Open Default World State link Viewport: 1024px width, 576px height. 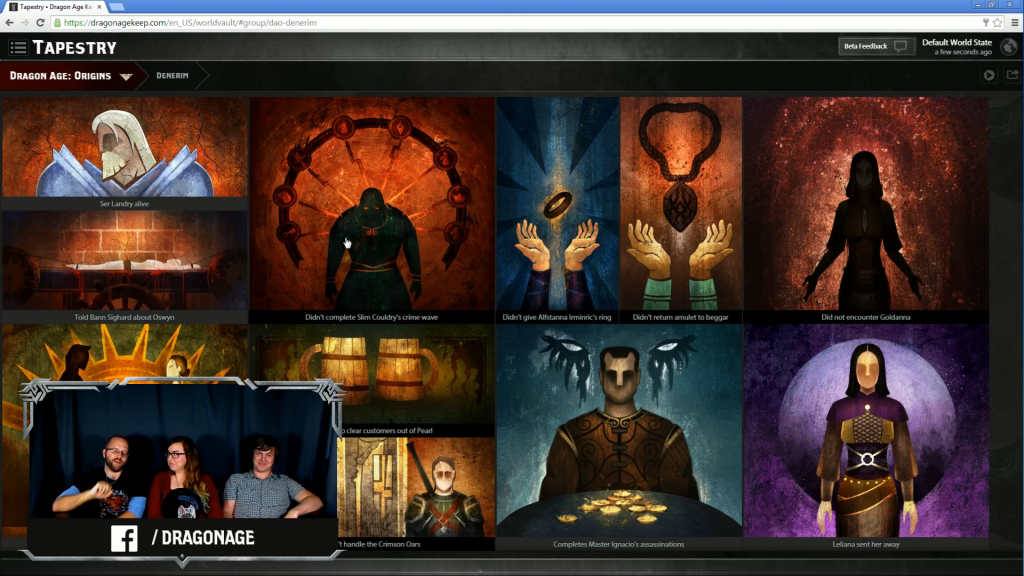pyautogui.click(x=956, y=42)
